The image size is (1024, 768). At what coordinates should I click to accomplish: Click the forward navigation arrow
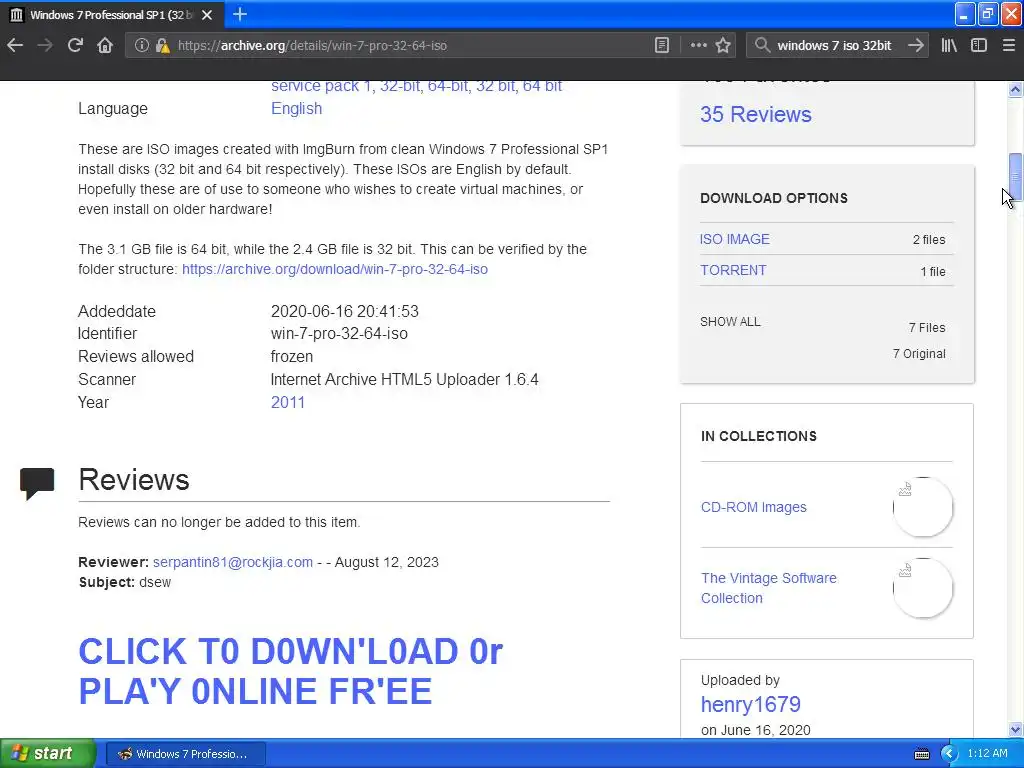point(44,45)
